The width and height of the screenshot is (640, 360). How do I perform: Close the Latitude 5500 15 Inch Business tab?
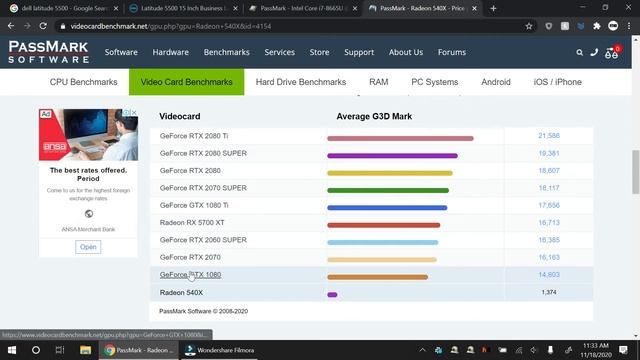pos(236,8)
